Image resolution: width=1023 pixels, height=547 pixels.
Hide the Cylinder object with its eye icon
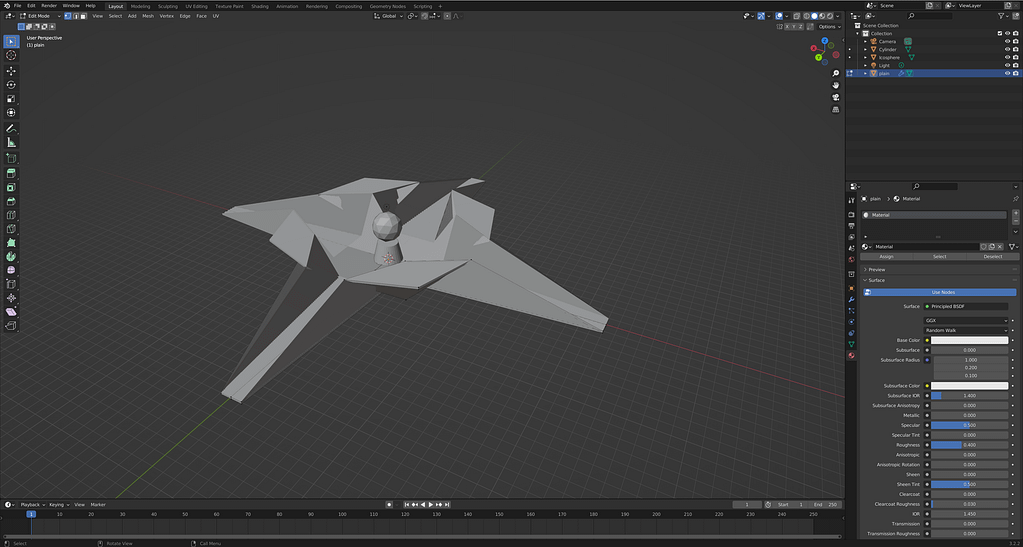(x=1007, y=49)
